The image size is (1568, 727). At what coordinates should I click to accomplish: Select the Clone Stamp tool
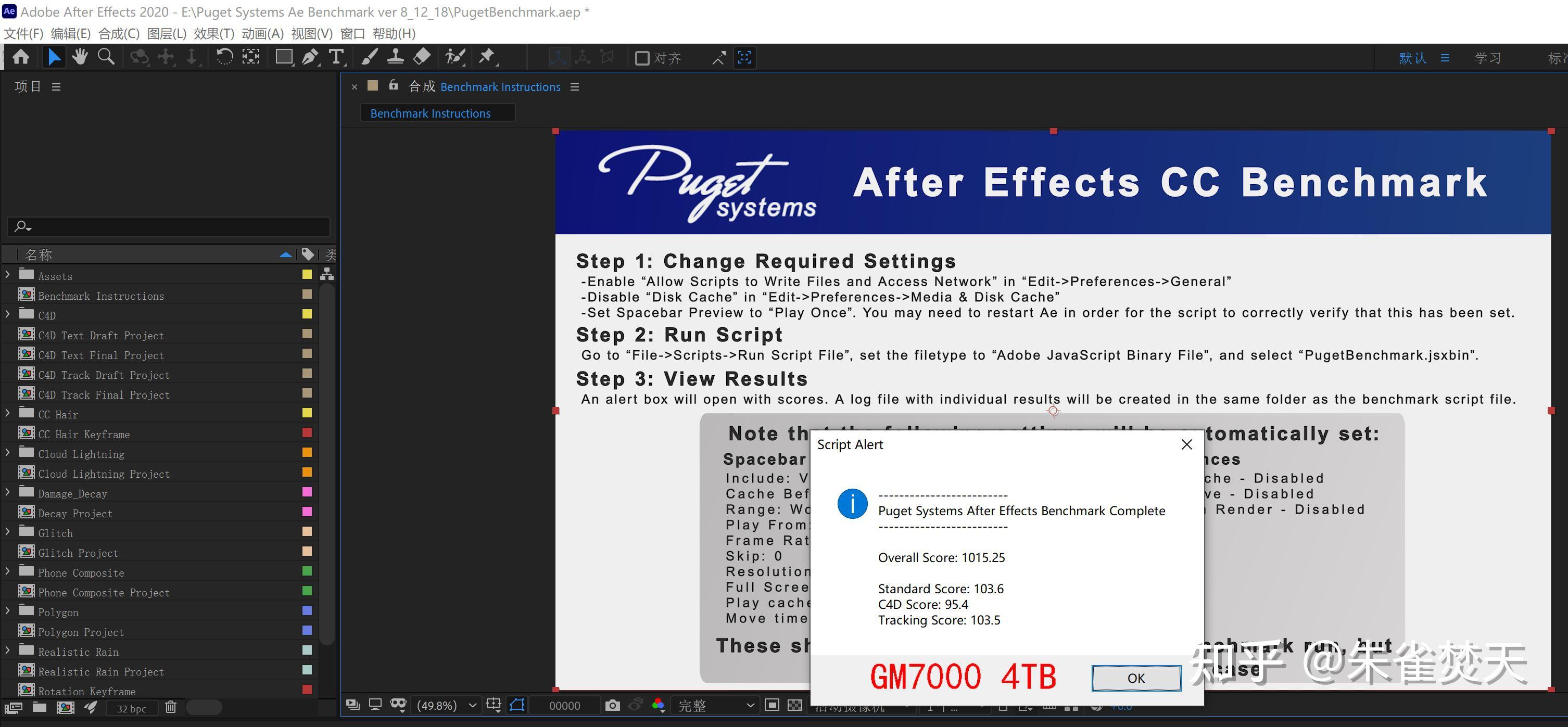(396, 57)
